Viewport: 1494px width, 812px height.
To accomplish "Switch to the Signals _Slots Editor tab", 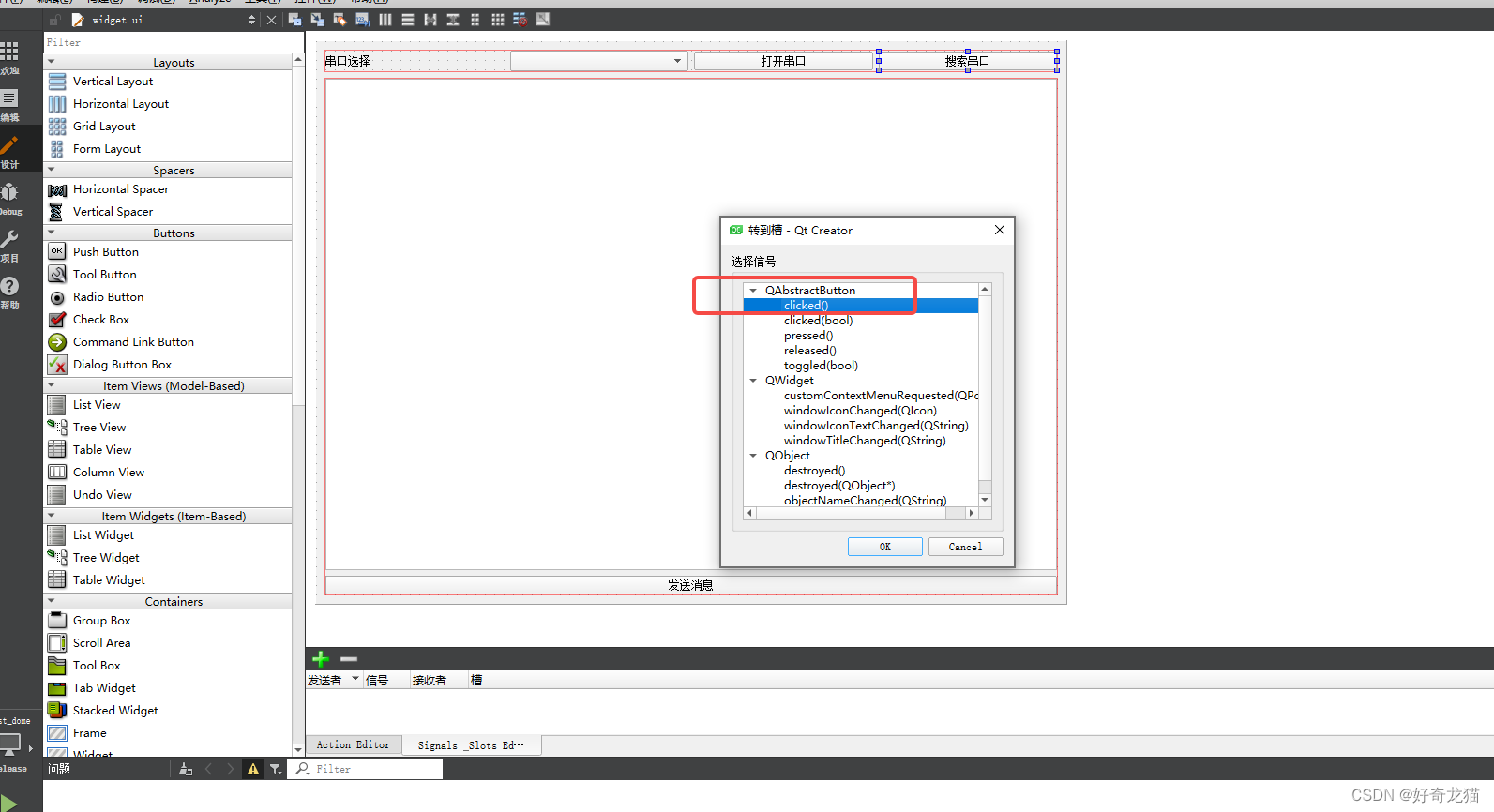I will [471, 745].
